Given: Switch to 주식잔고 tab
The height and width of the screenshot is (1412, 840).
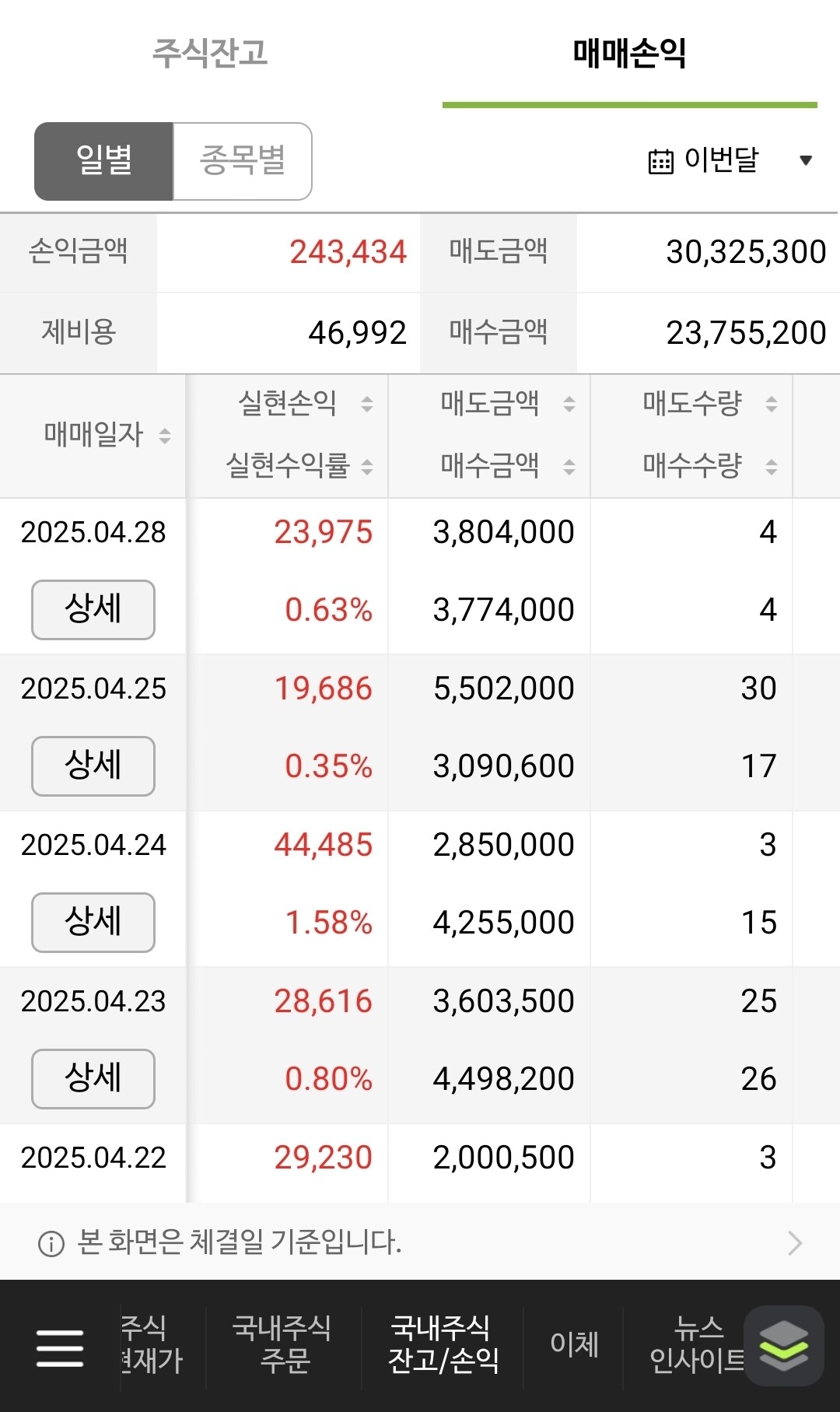Looking at the screenshot, I should (x=210, y=53).
